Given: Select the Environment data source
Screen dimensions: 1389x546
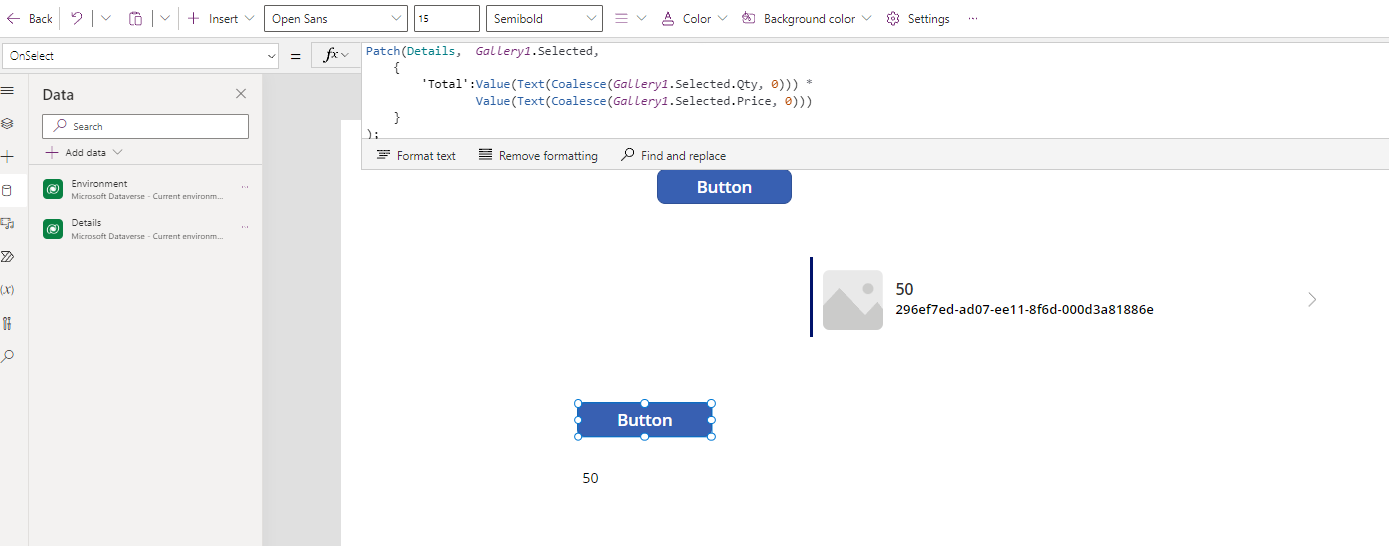Looking at the screenshot, I should [x=145, y=189].
